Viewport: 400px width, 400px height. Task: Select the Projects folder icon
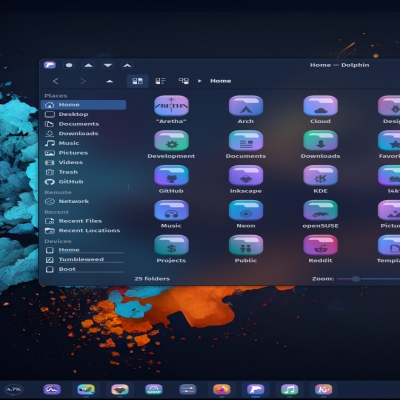point(171,245)
